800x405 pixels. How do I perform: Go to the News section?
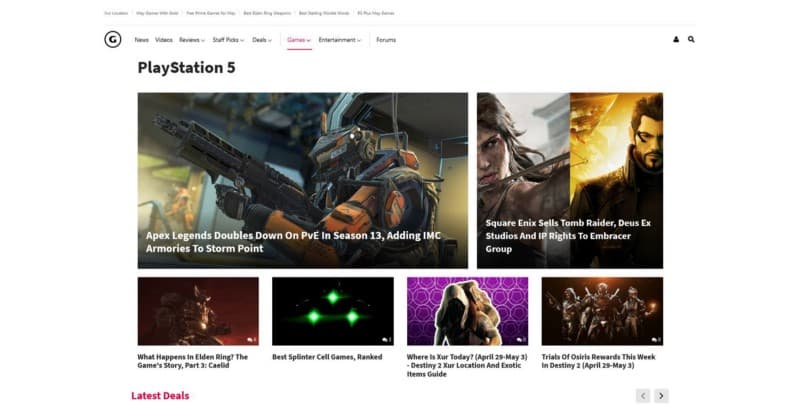coord(141,40)
